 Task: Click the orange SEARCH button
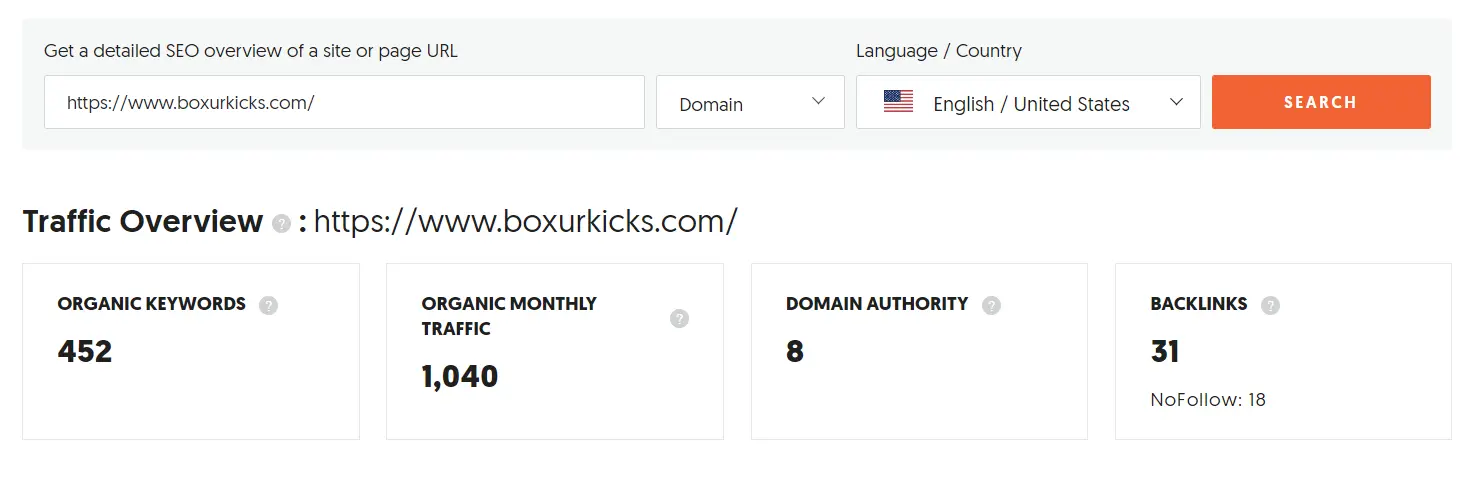coord(1321,102)
